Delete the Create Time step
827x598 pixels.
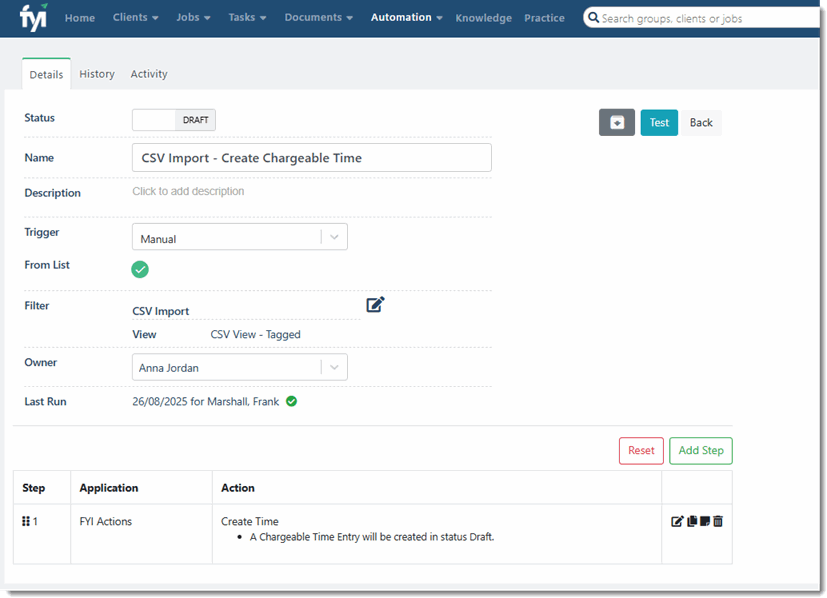[x=718, y=521]
